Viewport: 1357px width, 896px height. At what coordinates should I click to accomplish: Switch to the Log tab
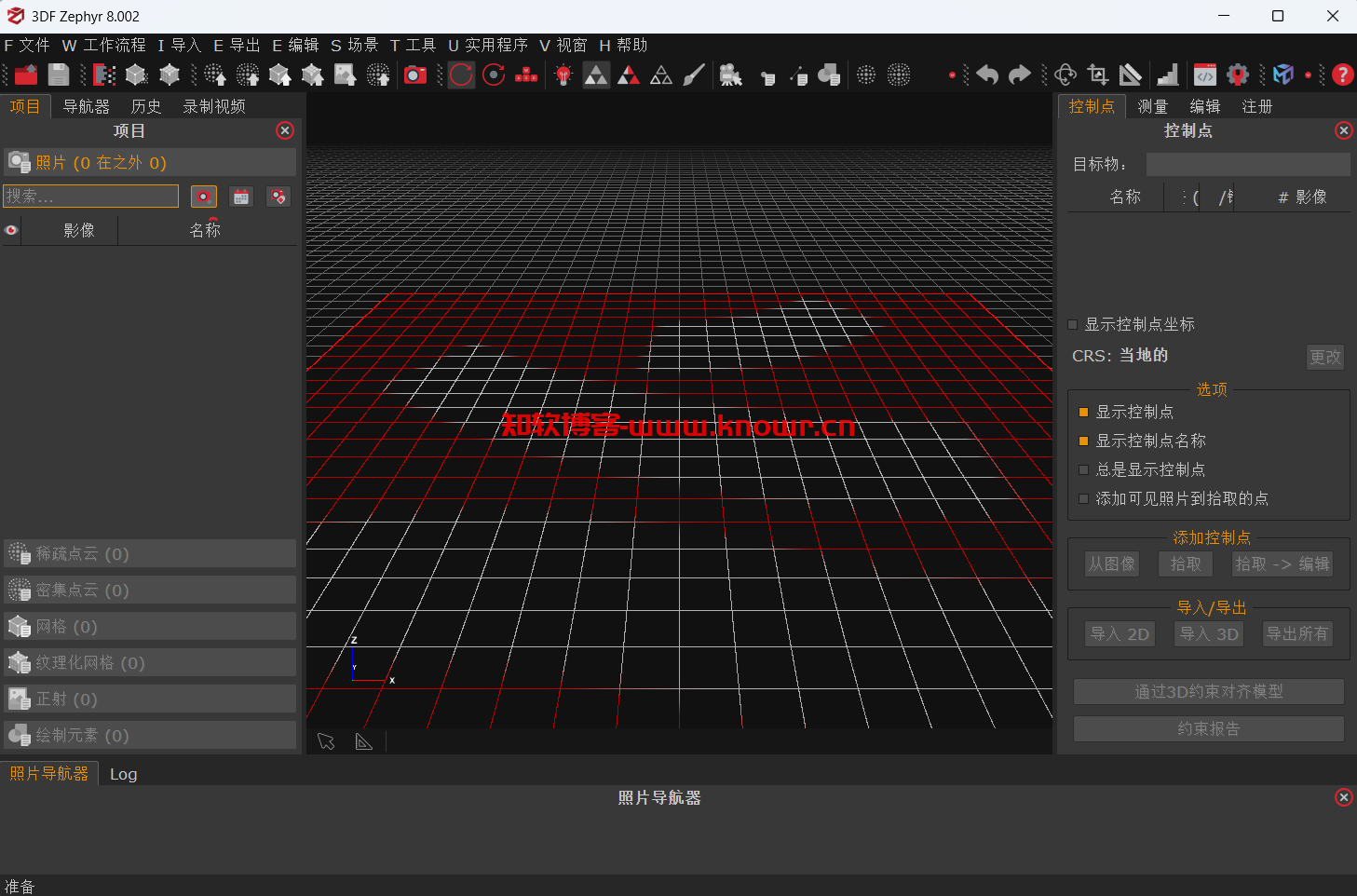(x=123, y=774)
